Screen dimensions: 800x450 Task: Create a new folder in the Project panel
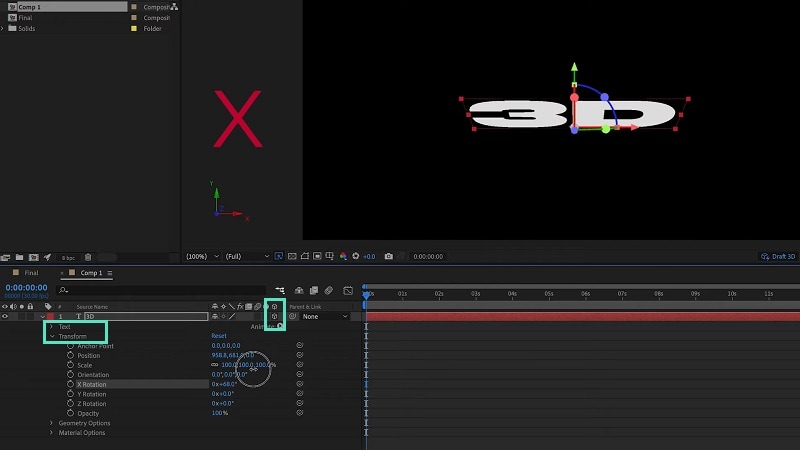19,257
